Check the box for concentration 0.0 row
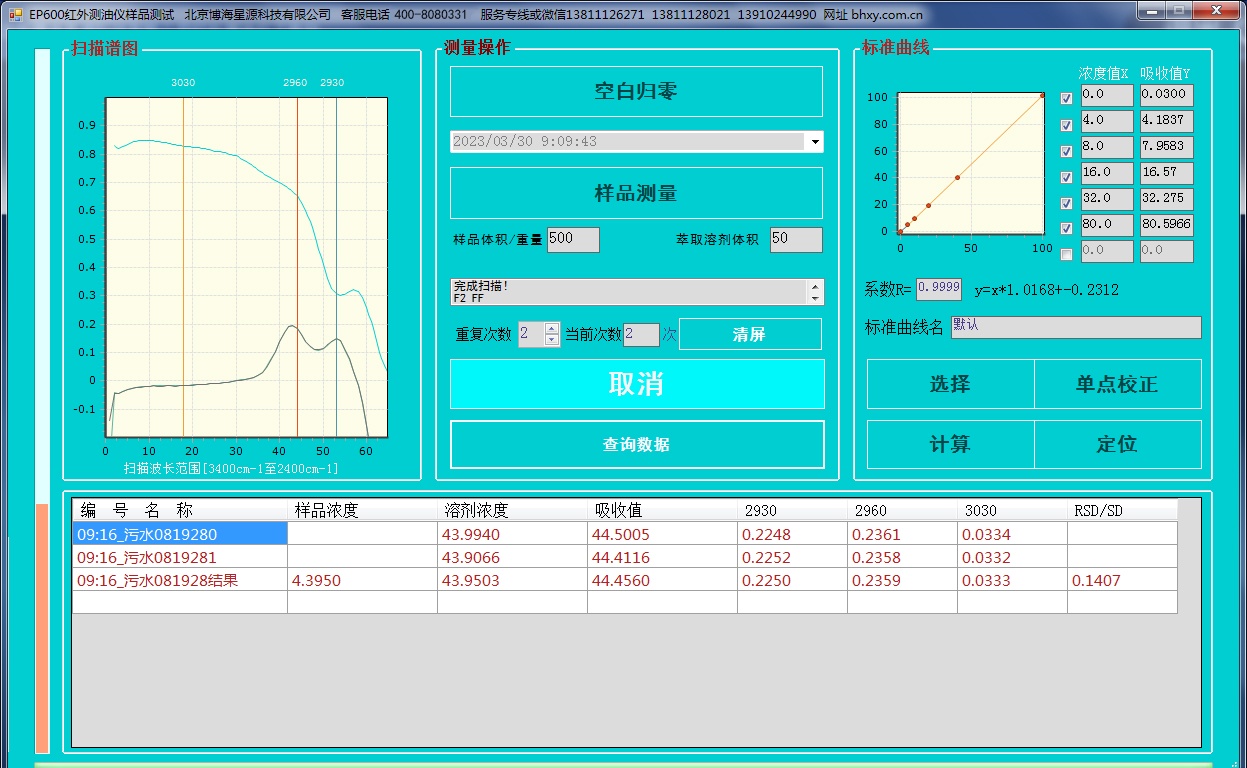 (x=1066, y=98)
